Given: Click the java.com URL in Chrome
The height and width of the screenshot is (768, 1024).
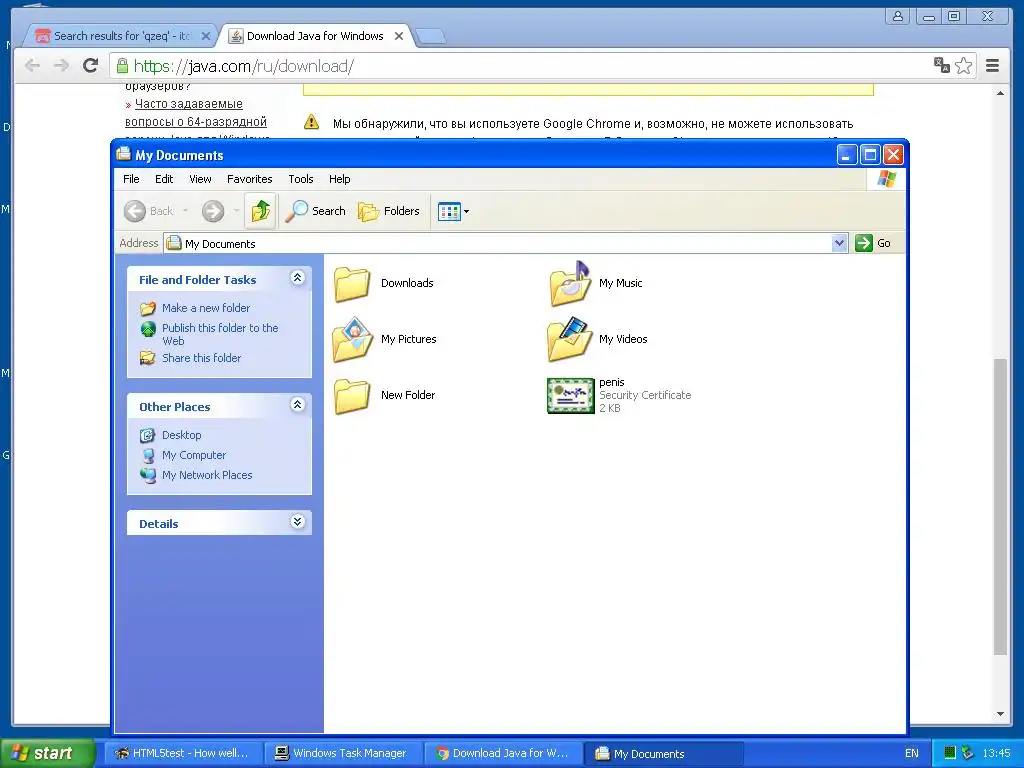Looking at the screenshot, I should [244, 66].
